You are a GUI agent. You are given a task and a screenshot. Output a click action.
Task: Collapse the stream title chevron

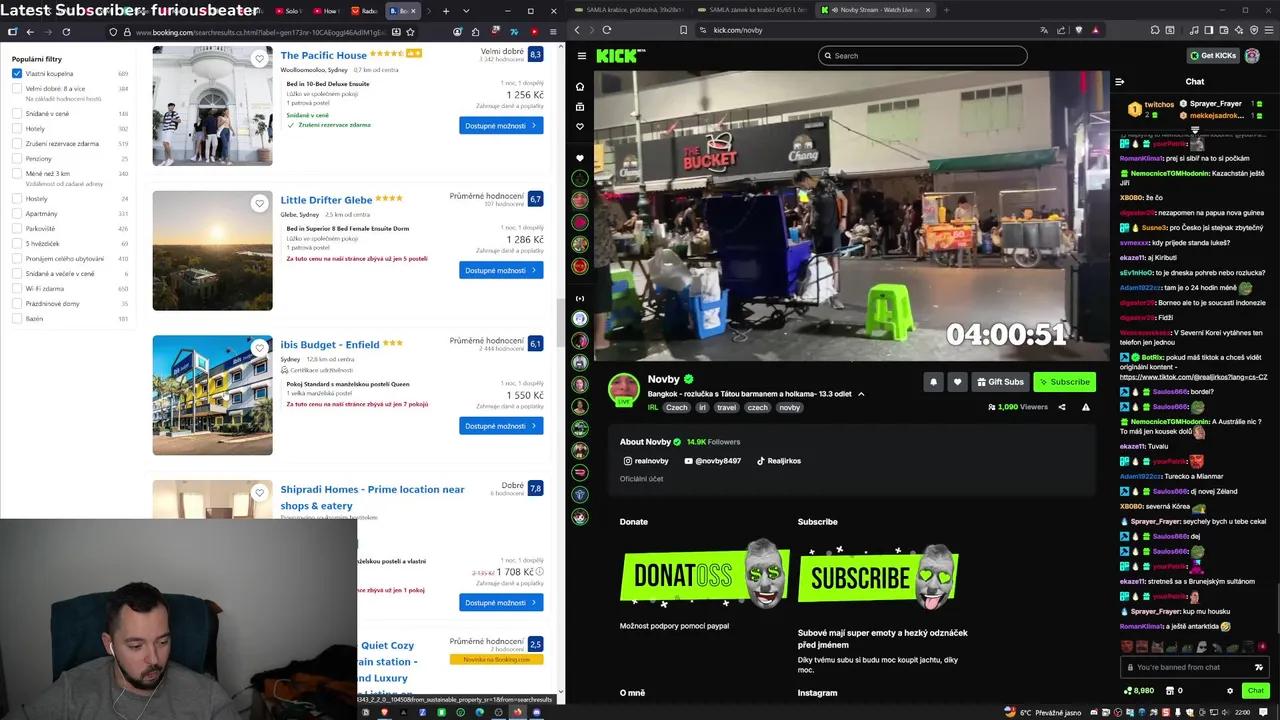(x=861, y=394)
